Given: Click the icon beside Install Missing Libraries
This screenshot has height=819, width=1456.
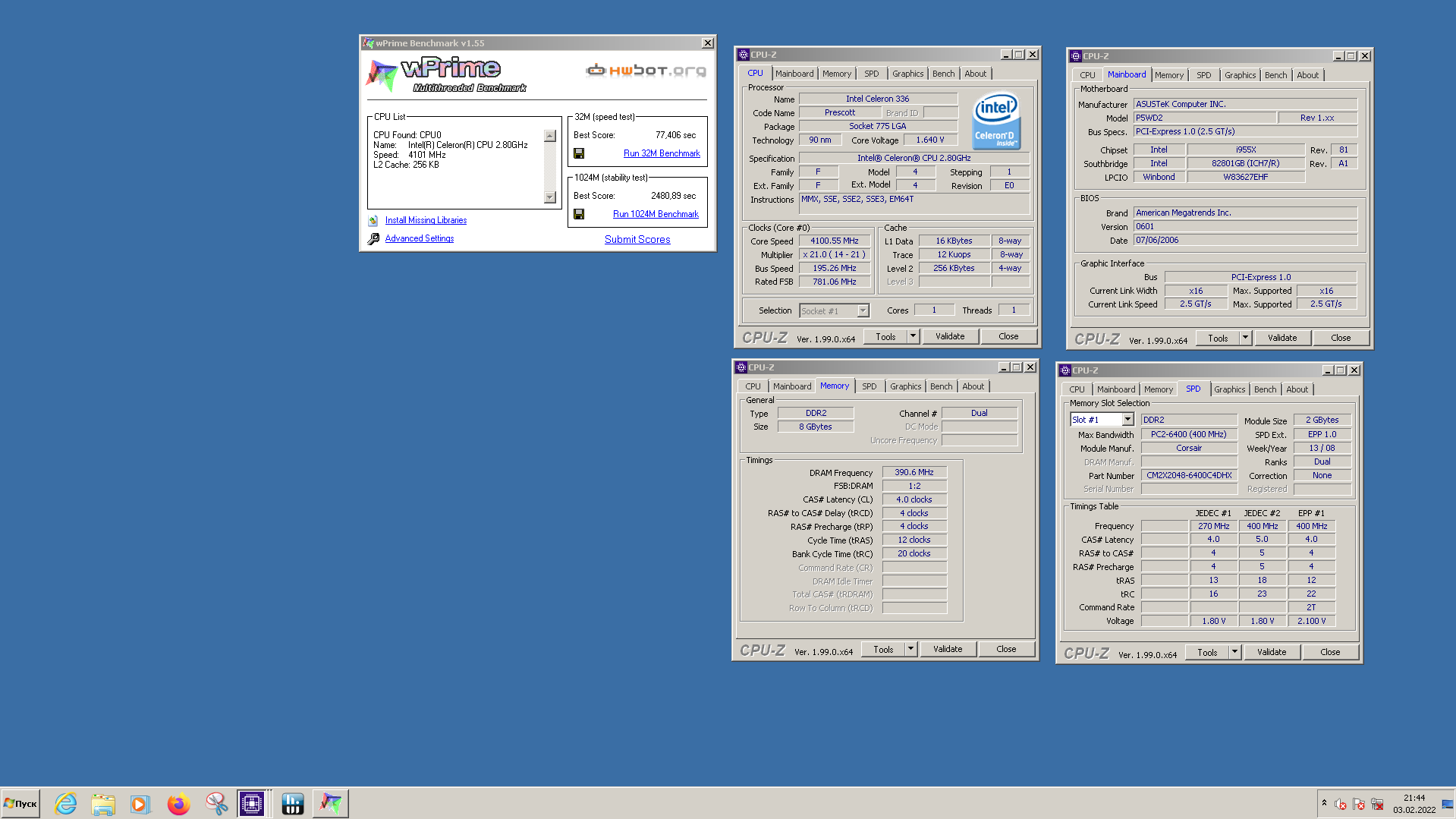Looking at the screenshot, I should coord(373,221).
